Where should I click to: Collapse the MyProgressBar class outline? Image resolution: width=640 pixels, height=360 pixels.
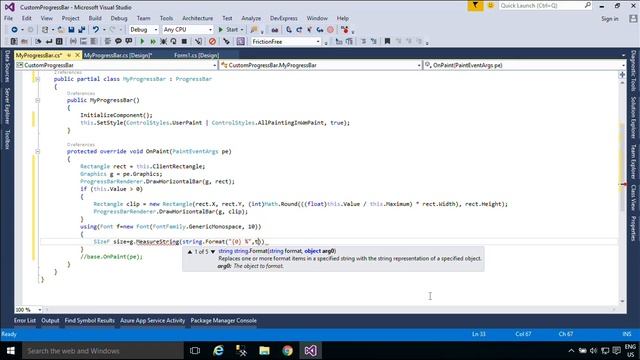click(x=37, y=79)
